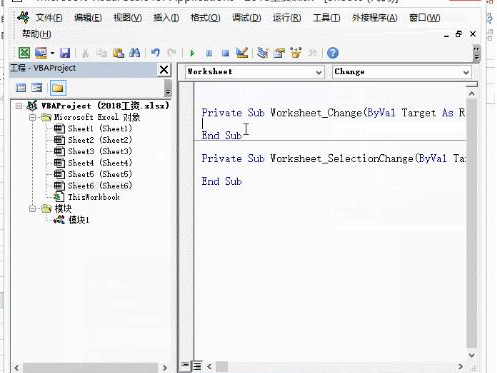Image resolution: width=497 pixels, height=373 pixels.
Task: Run the macro with the green play icon
Action: coord(192,53)
